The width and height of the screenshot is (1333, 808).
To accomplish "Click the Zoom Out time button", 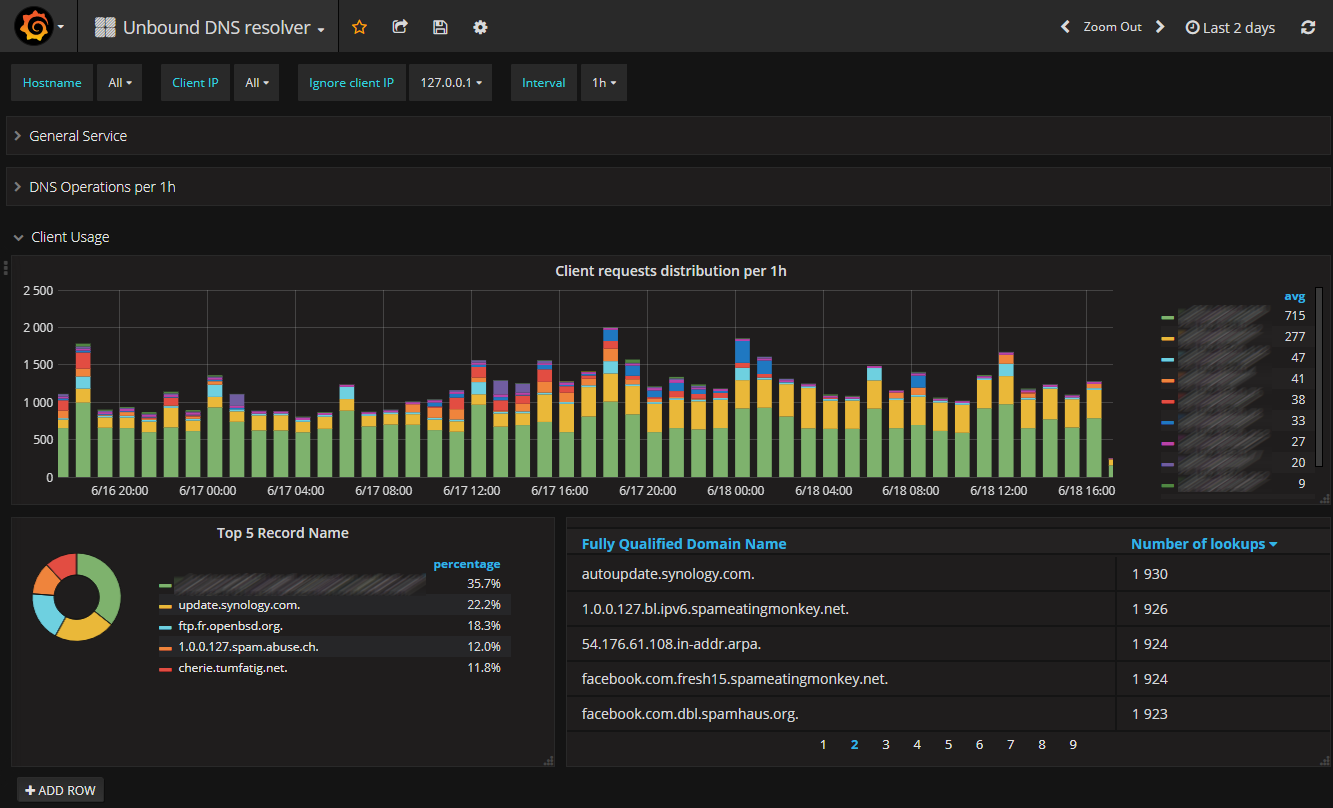I will 1112,27.
